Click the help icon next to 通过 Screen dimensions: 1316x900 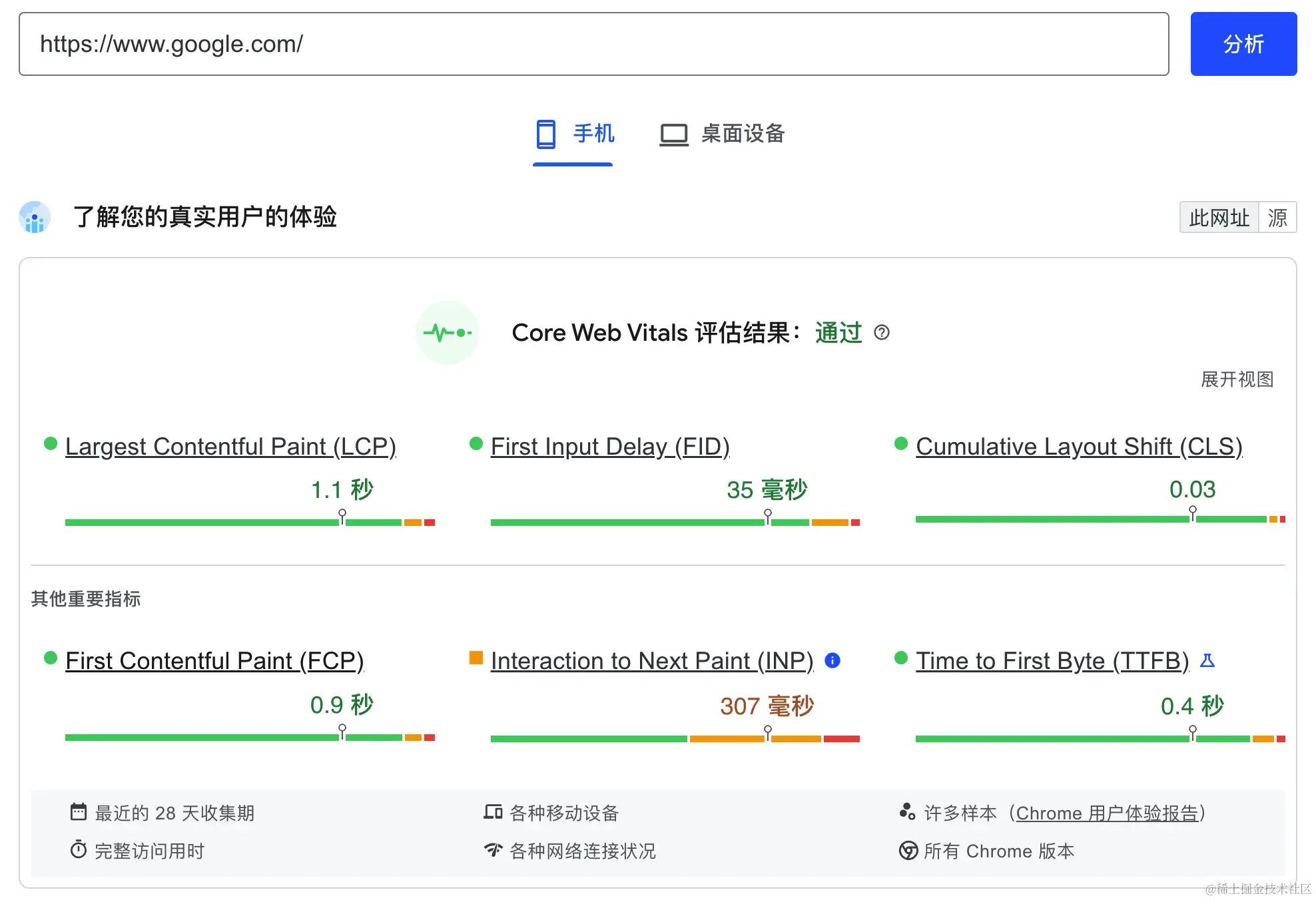(881, 332)
